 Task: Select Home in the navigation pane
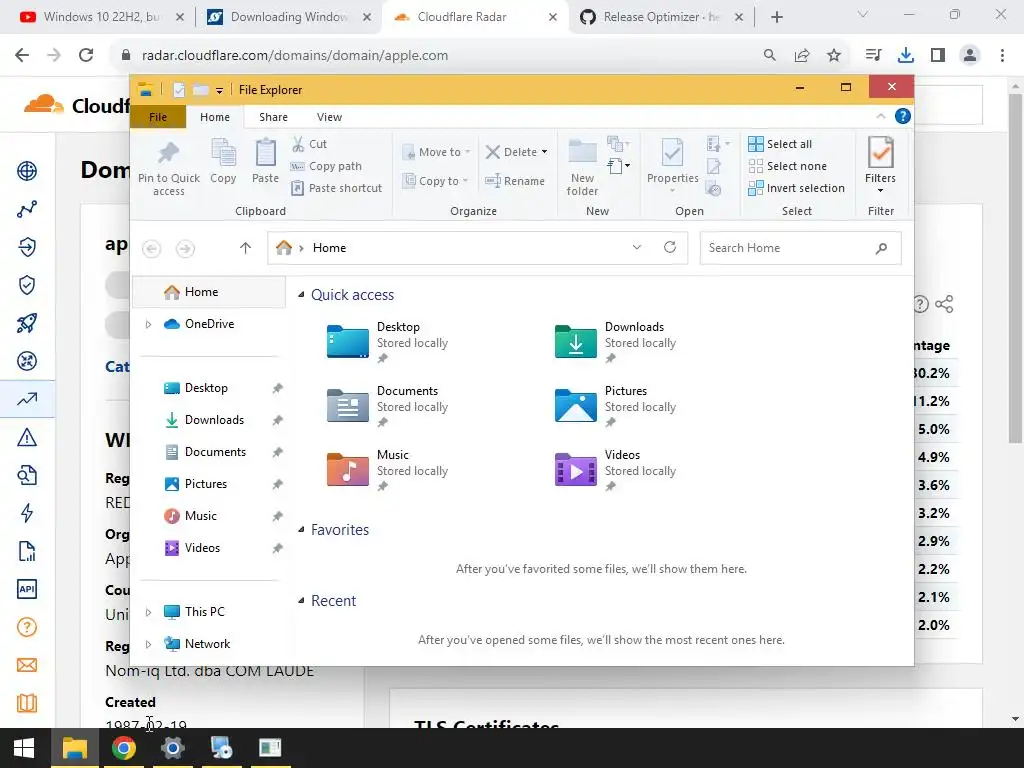click(x=209, y=292)
